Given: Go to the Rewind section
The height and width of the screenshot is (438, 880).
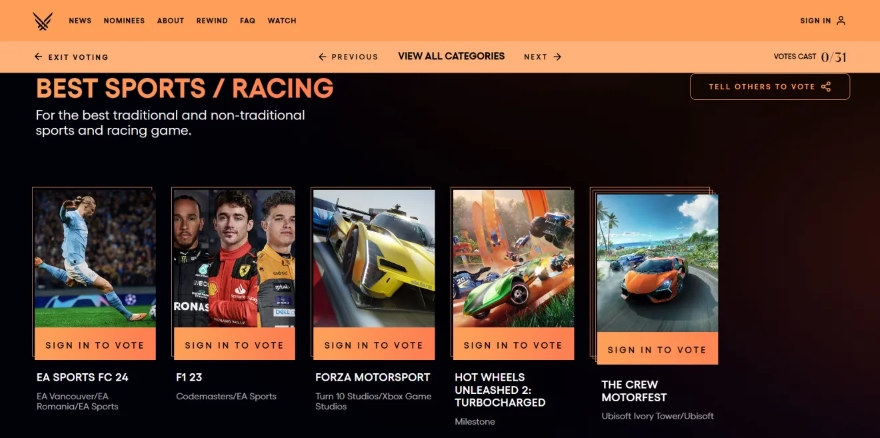Looking at the screenshot, I should [212, 21].
